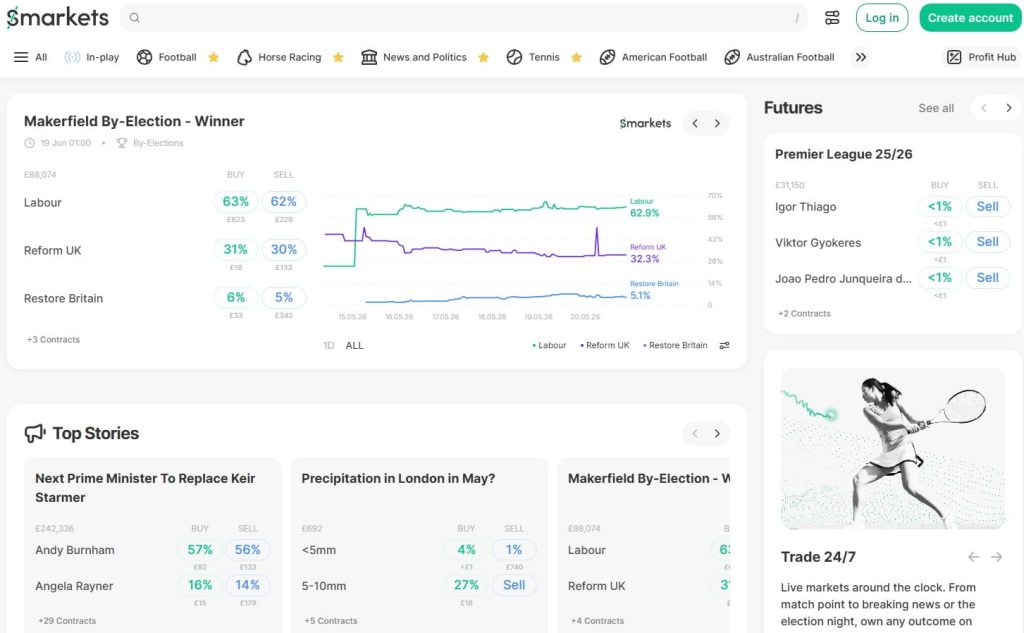1024x633 pixels.
Task: Click the By-Elections trophy icon
Action: [x=121, y=143]
